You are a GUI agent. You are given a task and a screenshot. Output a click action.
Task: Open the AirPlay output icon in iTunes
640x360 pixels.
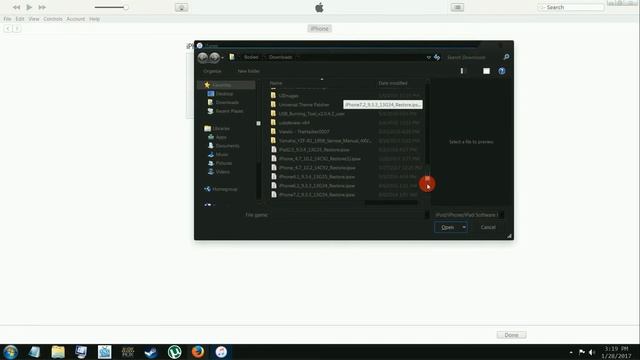click(x=182, y=7)
